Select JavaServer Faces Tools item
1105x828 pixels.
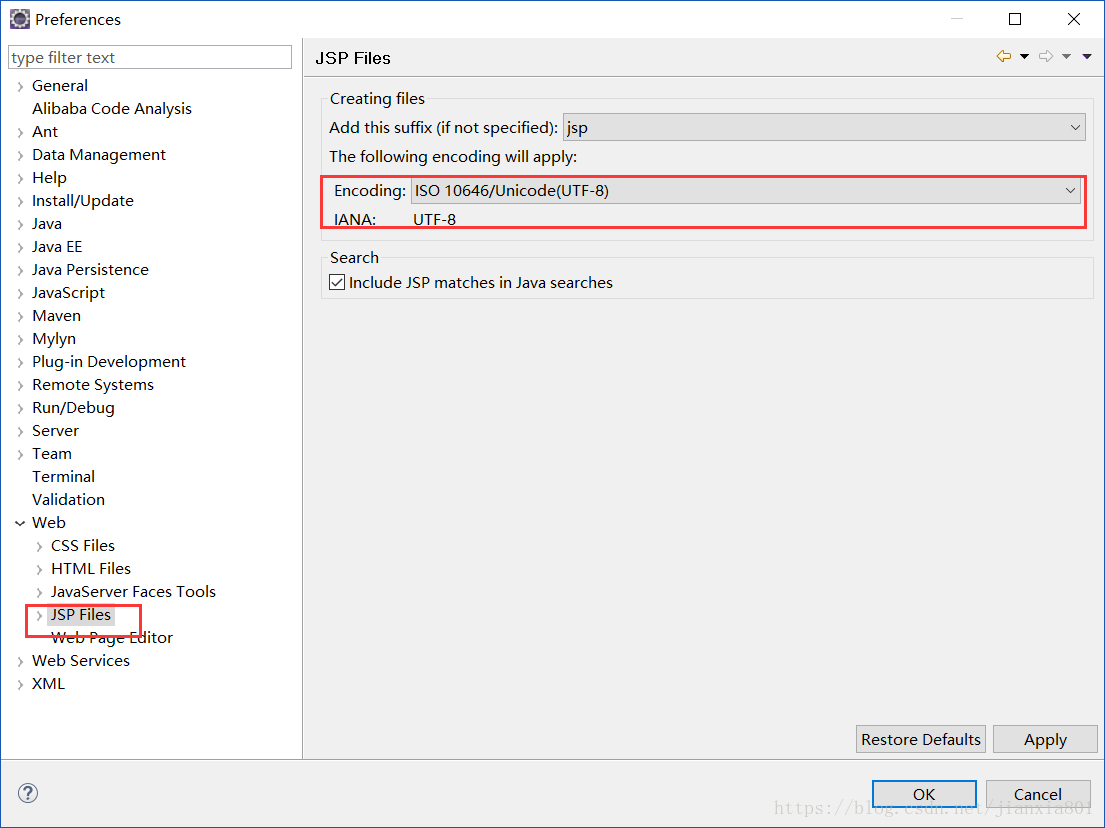[133, 592]
